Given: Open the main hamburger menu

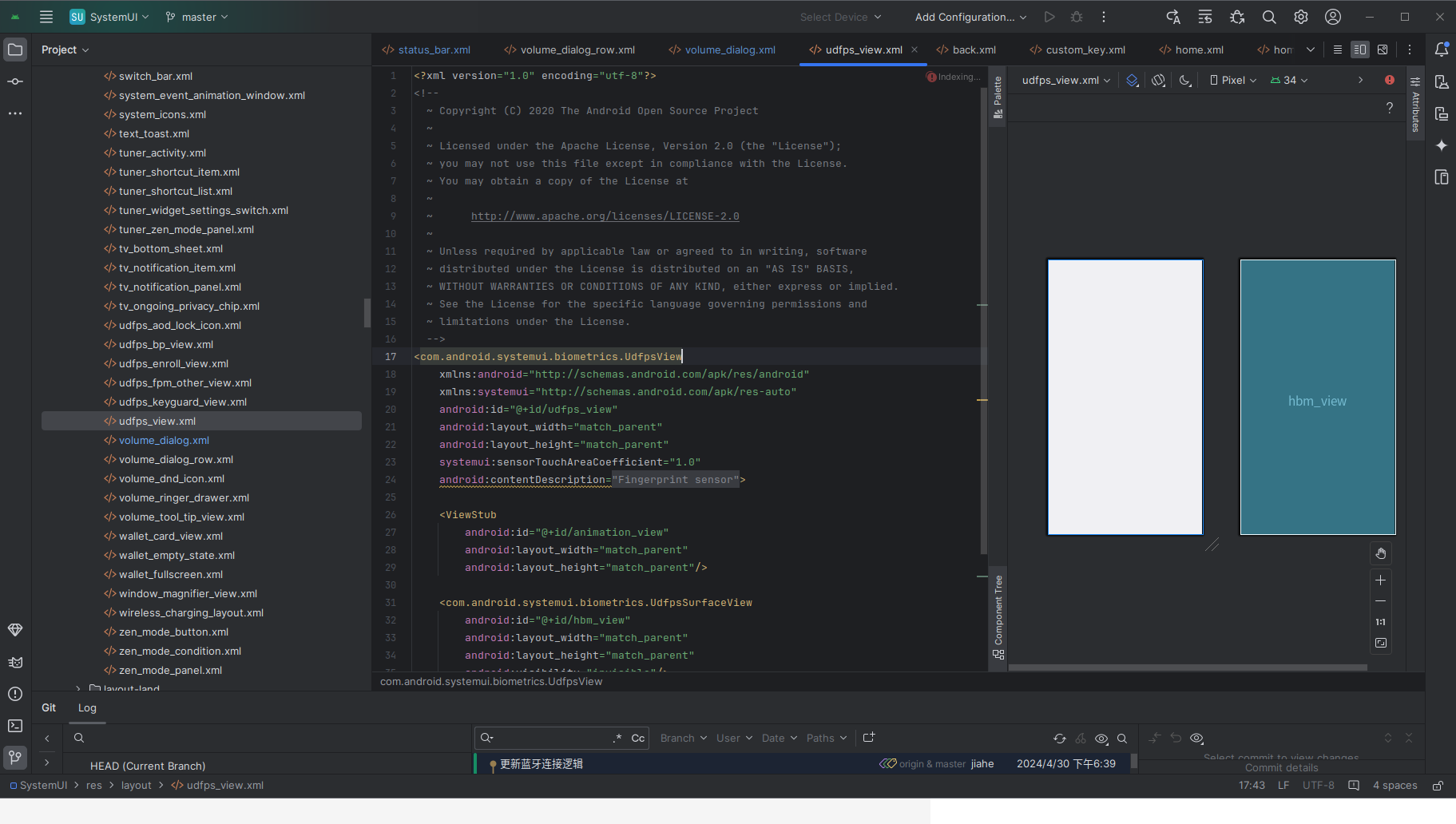Looking at the screenshot, I should pyautogui.click(x=46, y=16).
